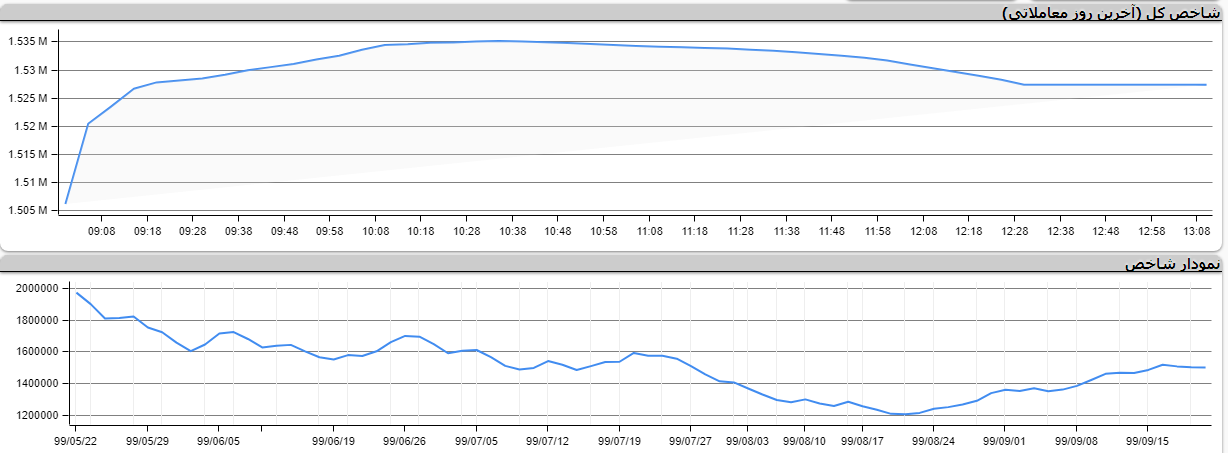This screenshot has height=453, width=1228.
Task: Select the 09:08 time label on intraday chart
Action: pyautogui.click(x=102, y=231)
